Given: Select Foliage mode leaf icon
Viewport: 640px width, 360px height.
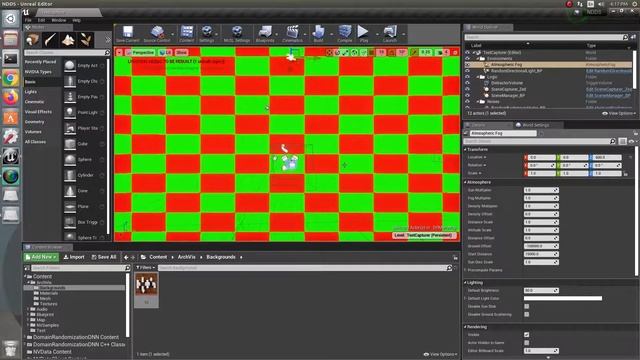Looking at the screenshot, I should point(86,40).
